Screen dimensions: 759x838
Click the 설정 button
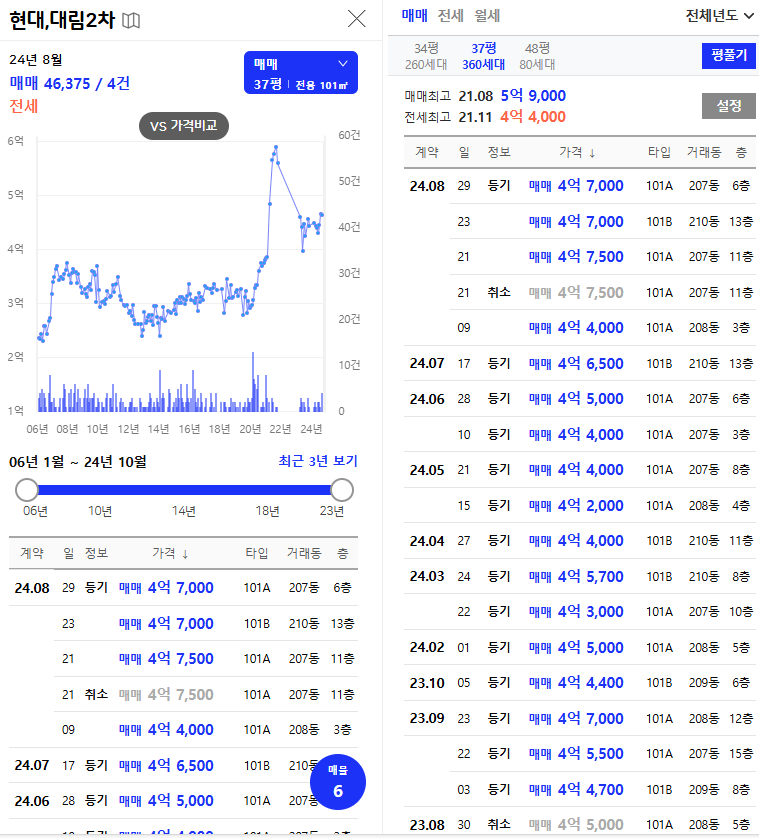click(x=729, y=106)
